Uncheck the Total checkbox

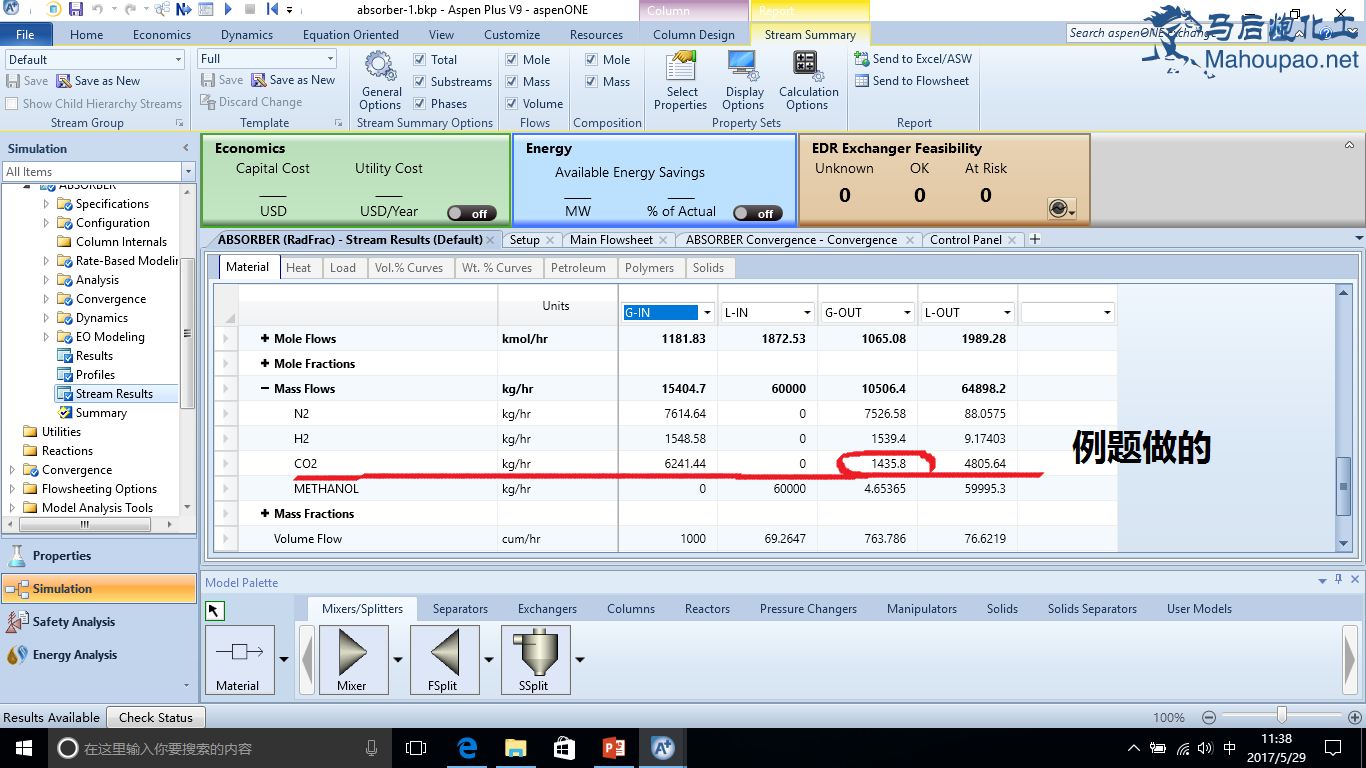[420, 60]
